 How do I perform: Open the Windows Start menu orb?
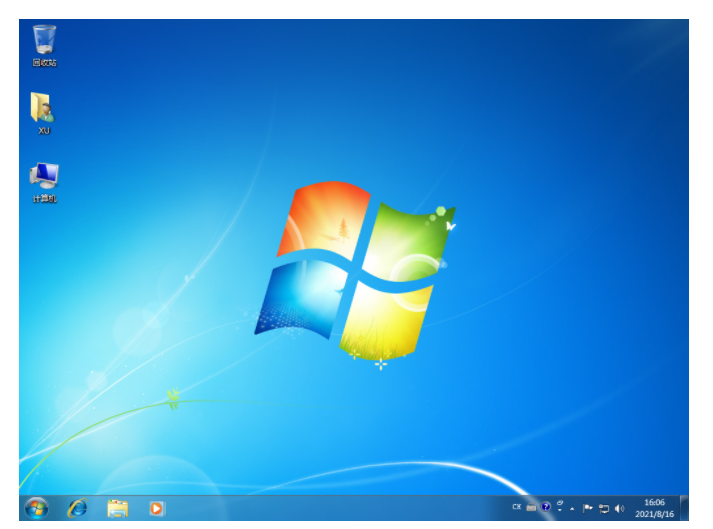[x=36, y=507]
